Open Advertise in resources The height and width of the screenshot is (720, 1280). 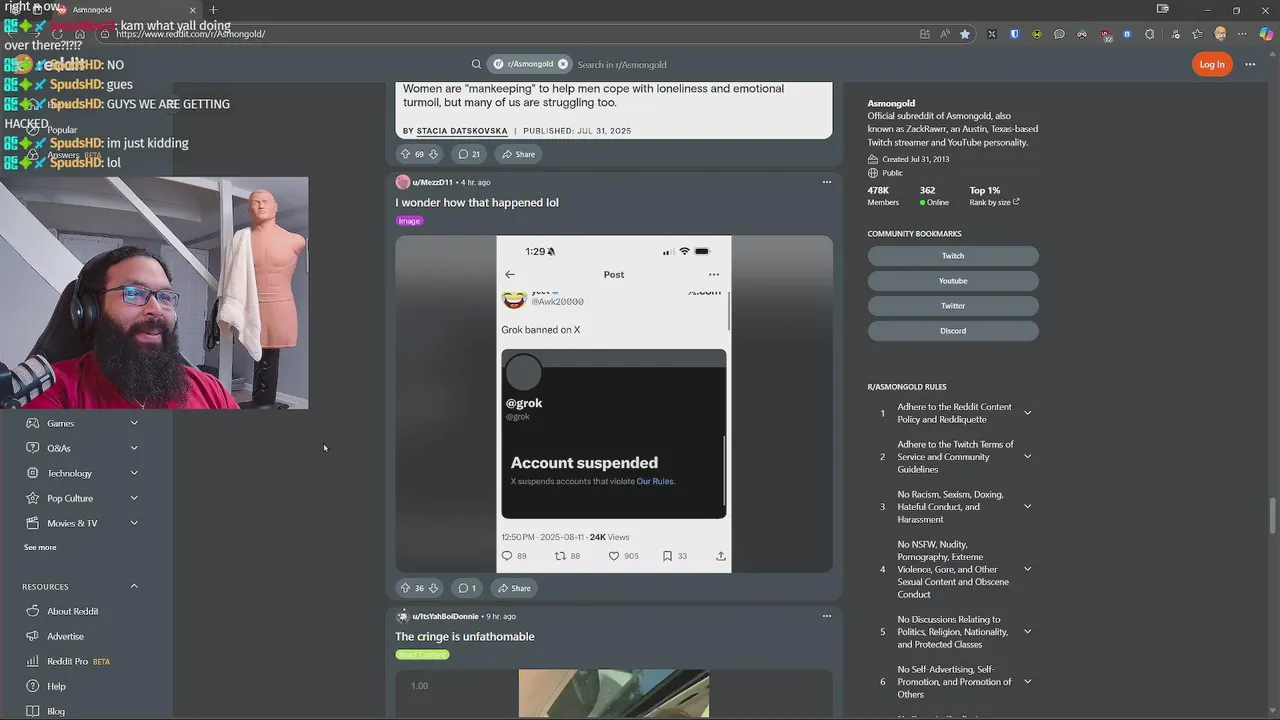65,636
